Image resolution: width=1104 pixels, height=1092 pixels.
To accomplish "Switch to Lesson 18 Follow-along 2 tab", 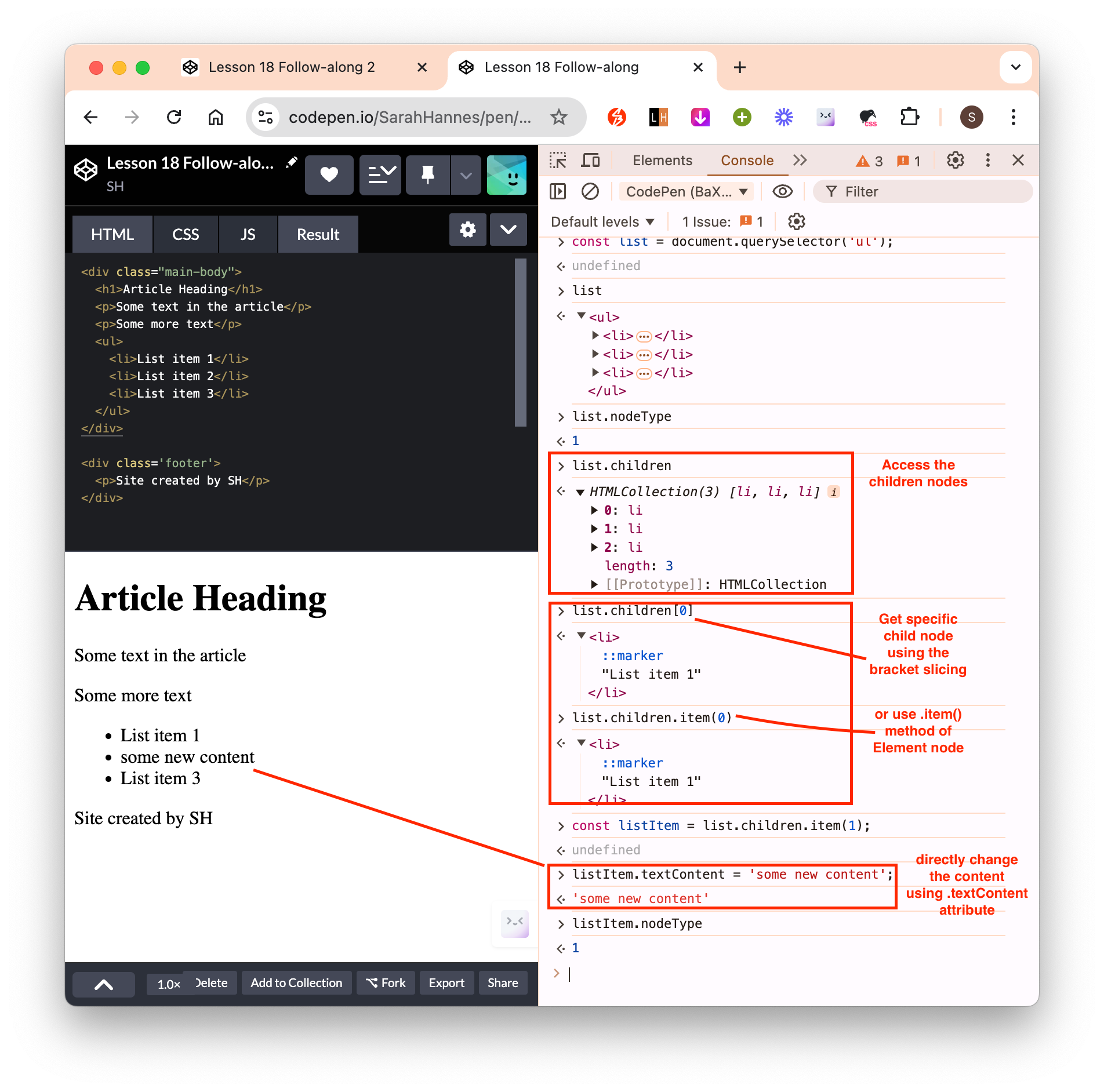I will point(292,67).
